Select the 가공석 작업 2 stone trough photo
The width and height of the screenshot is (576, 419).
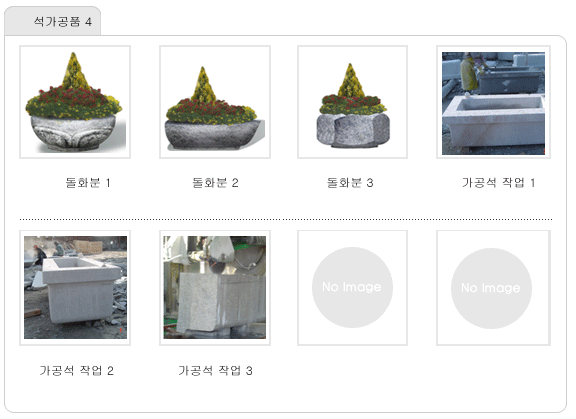75,288
